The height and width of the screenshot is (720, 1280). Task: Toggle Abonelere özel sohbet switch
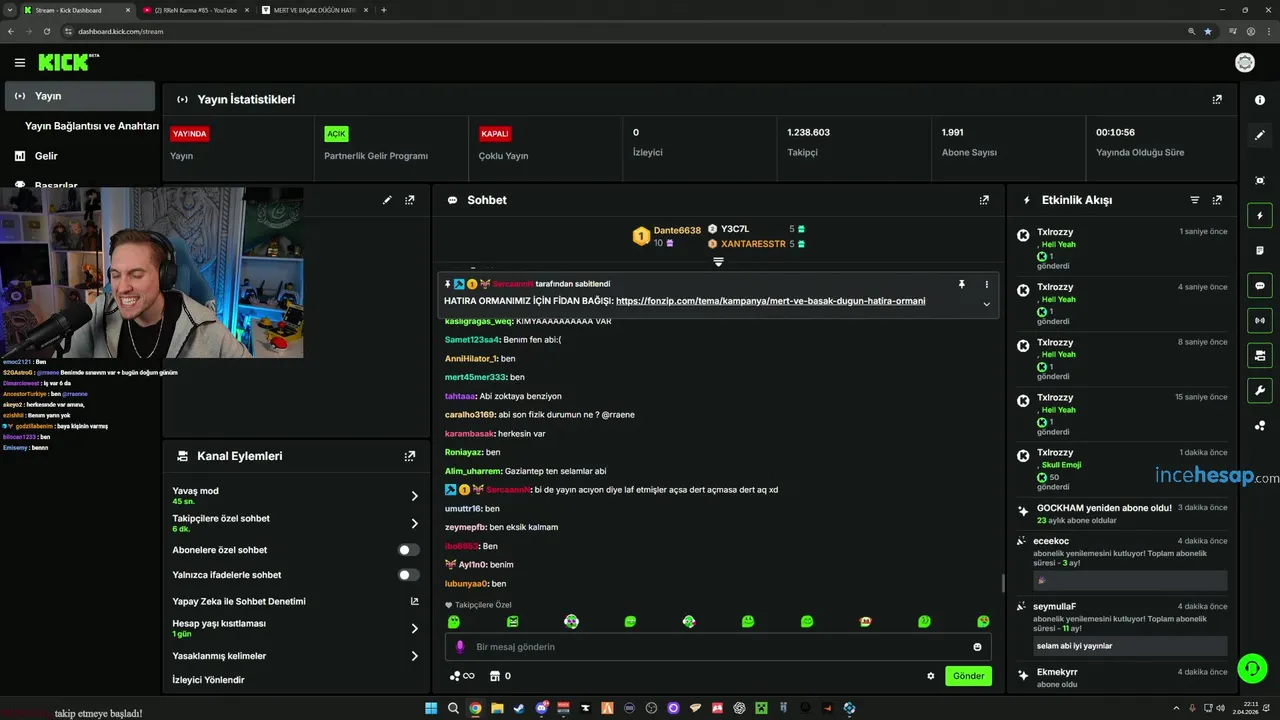click(x=408, y=550)
